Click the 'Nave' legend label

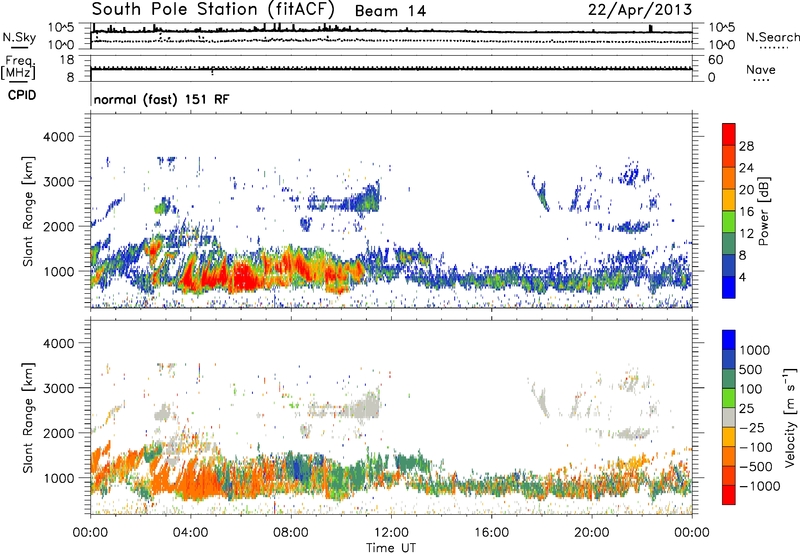coord(761,69)
